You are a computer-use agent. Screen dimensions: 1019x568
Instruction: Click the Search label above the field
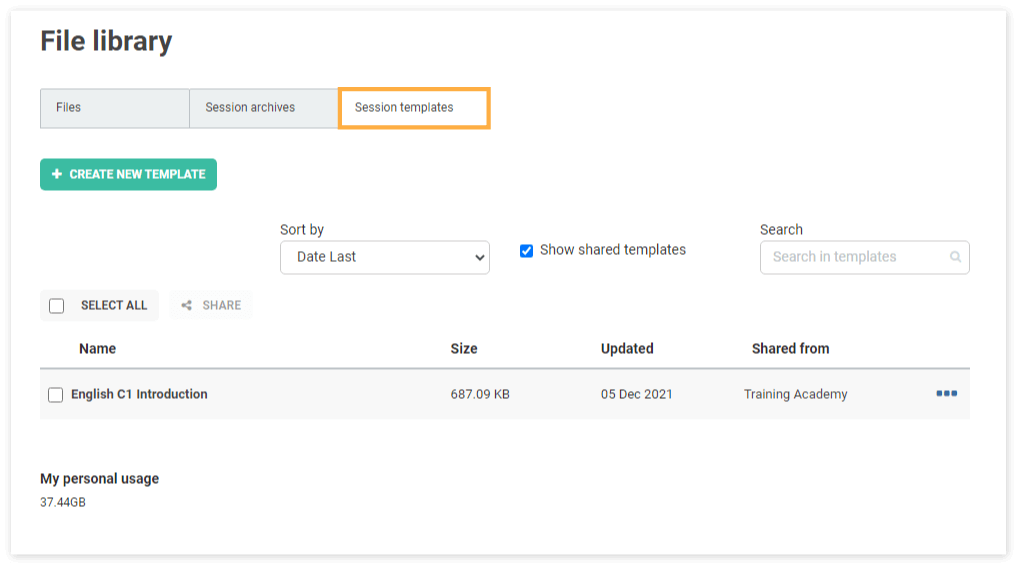(x=781, y=229)
